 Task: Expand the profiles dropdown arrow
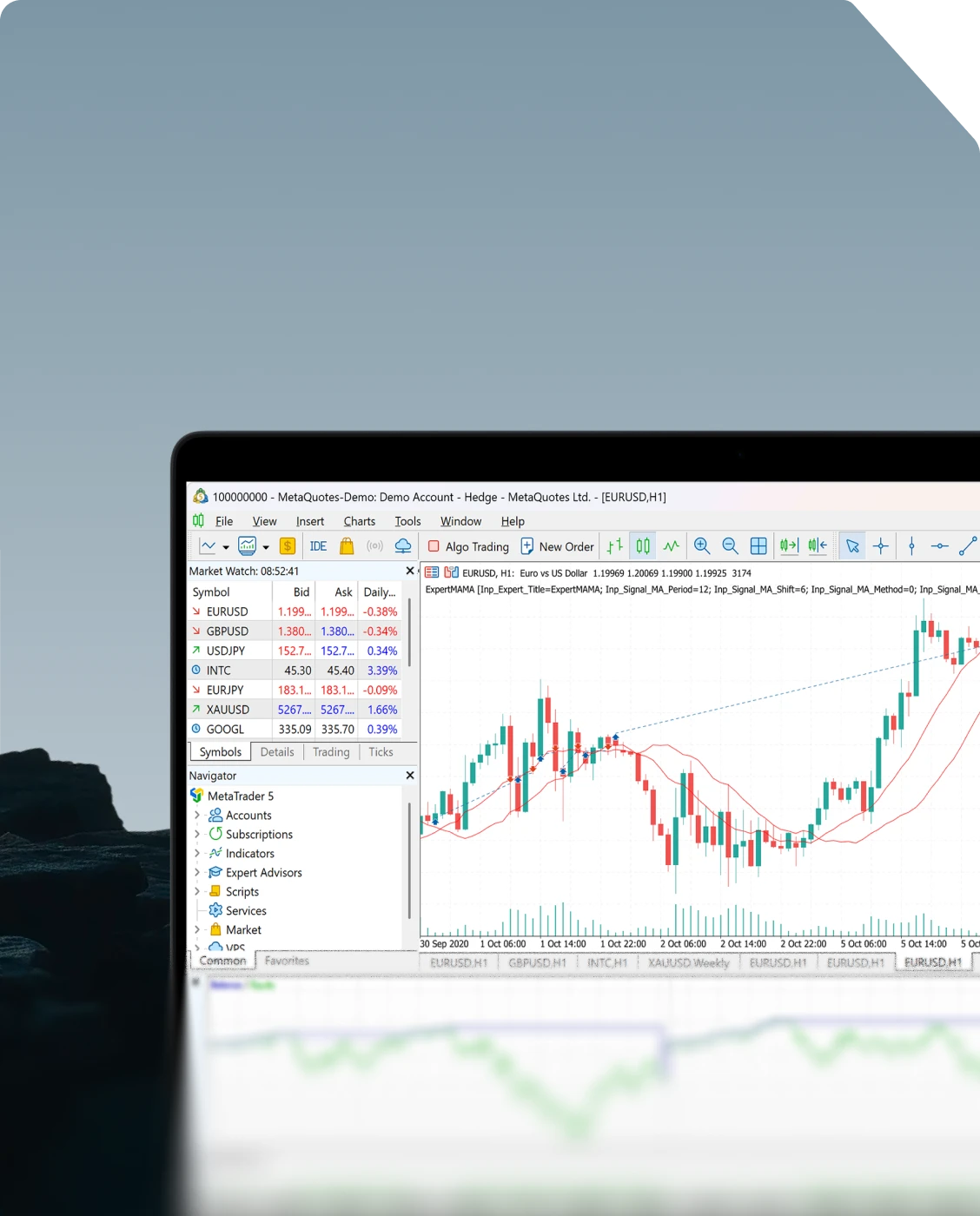tap(266, 547)
